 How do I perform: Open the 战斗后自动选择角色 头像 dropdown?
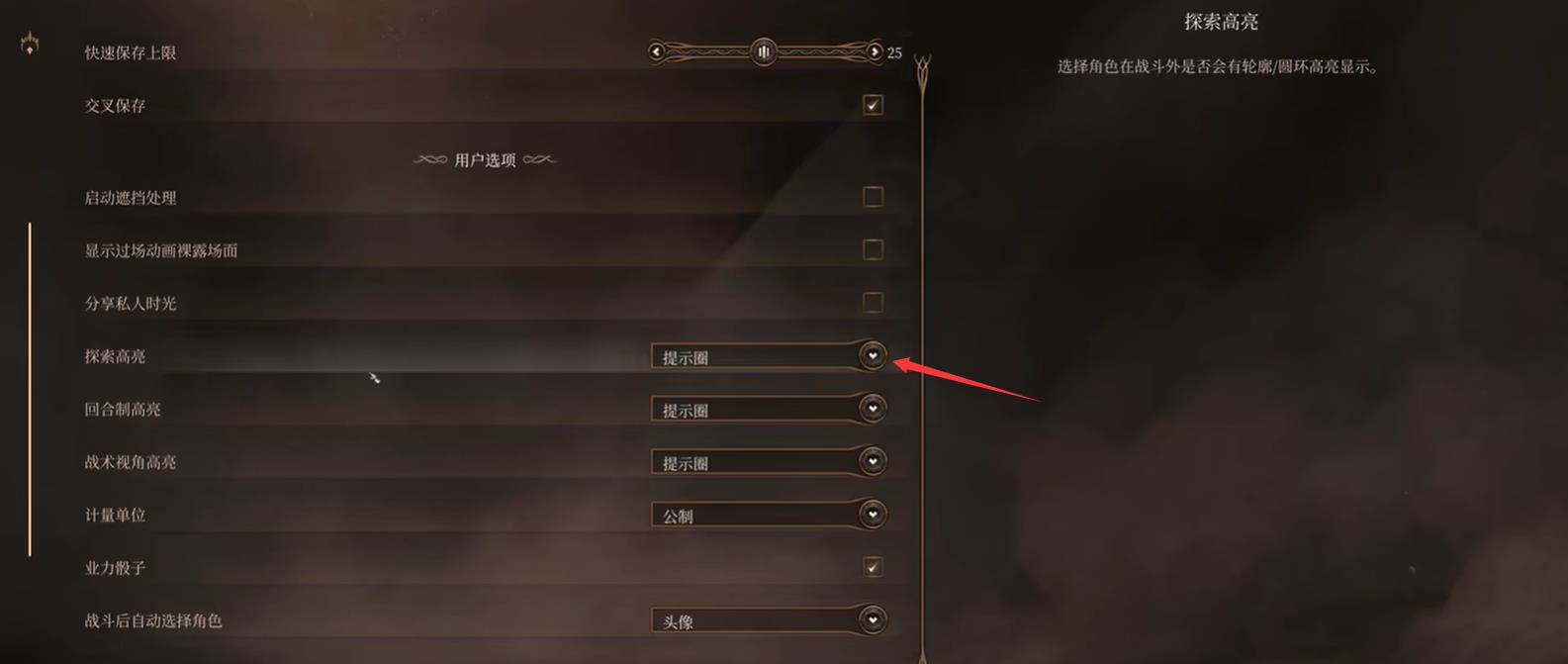tap(768, 620)
